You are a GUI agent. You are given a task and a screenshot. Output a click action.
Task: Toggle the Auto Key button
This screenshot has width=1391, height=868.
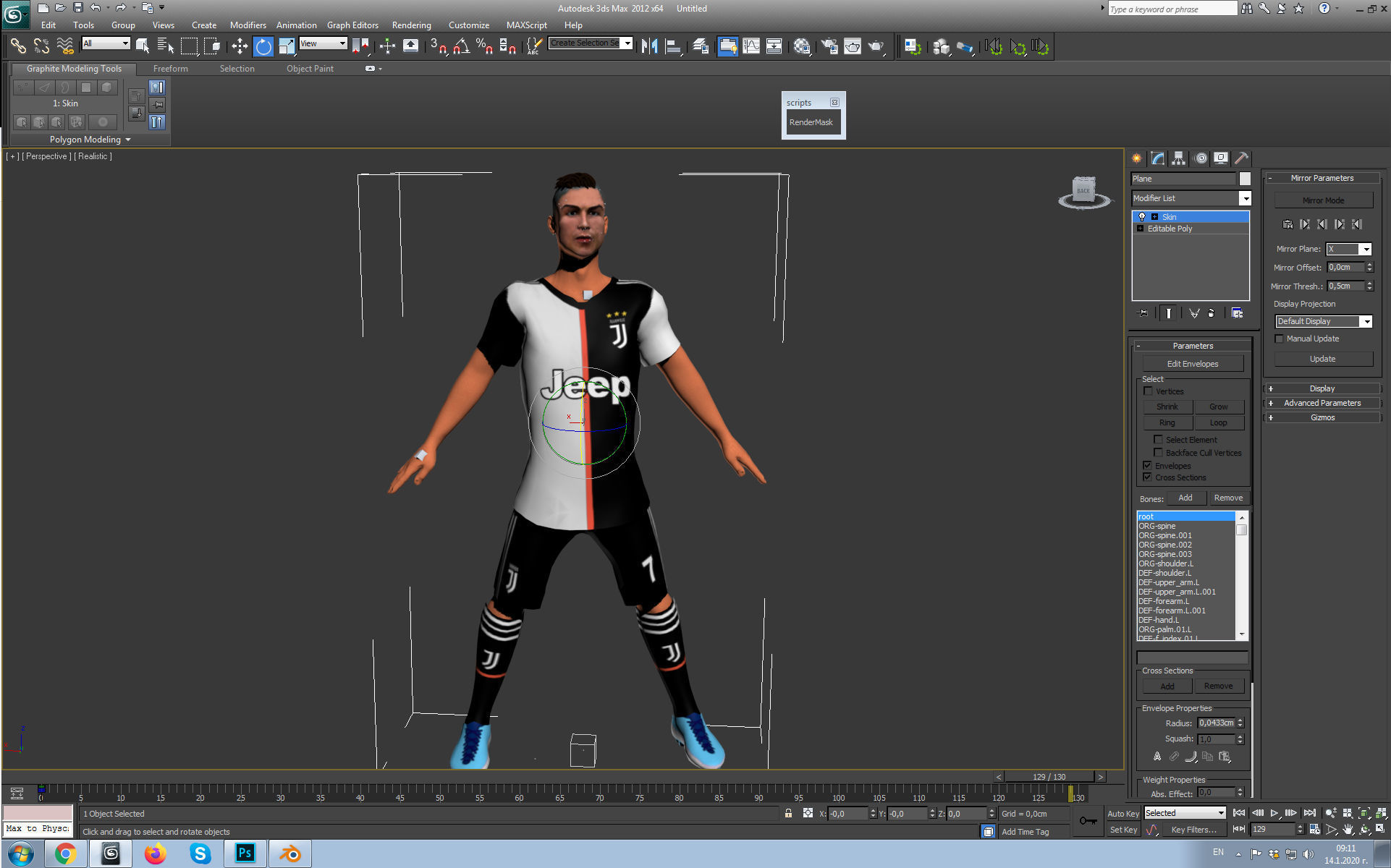coord(1123,814)
